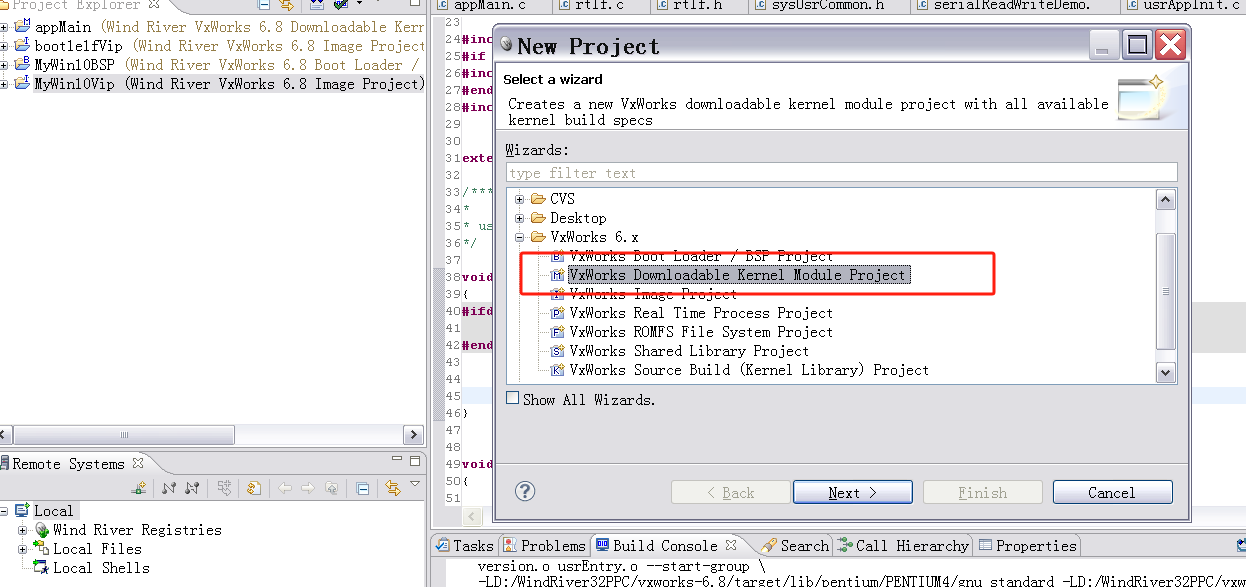Click the Local connection icon in Remote Systems tree
This screenshot has height=587, width=1246.
22,511
